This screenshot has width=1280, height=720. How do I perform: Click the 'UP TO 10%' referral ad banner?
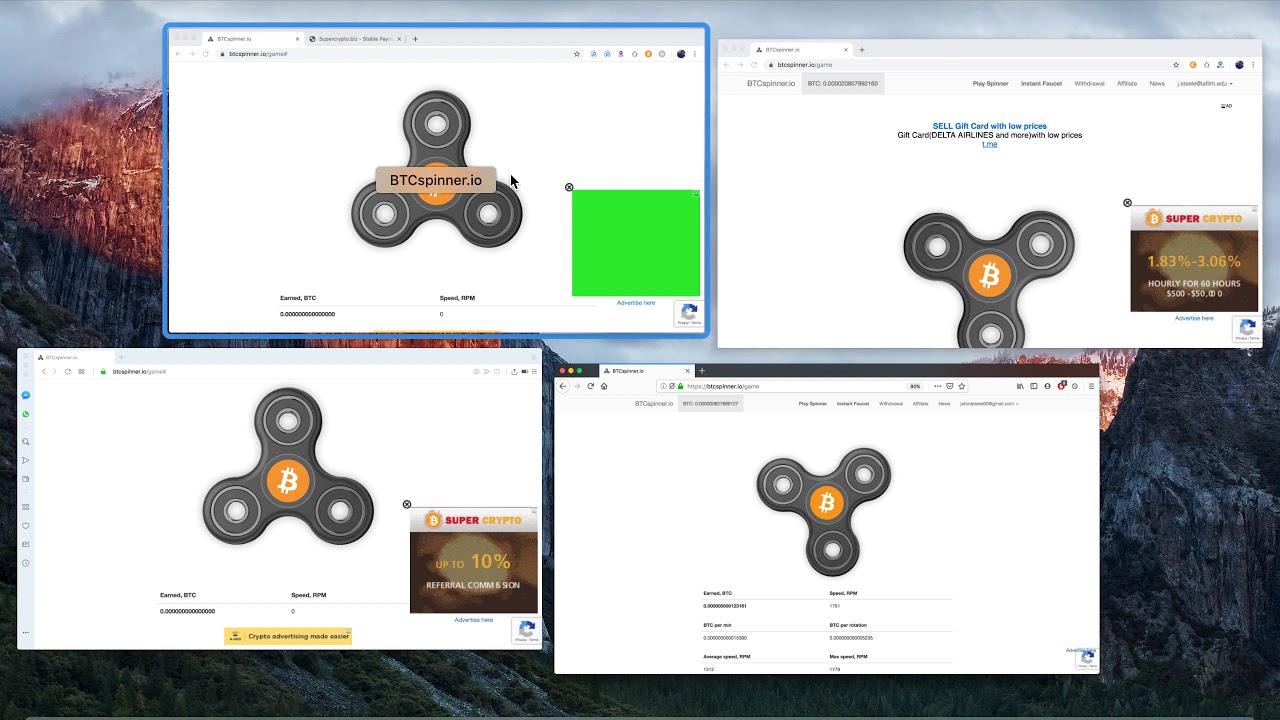(x=474, y=560)
